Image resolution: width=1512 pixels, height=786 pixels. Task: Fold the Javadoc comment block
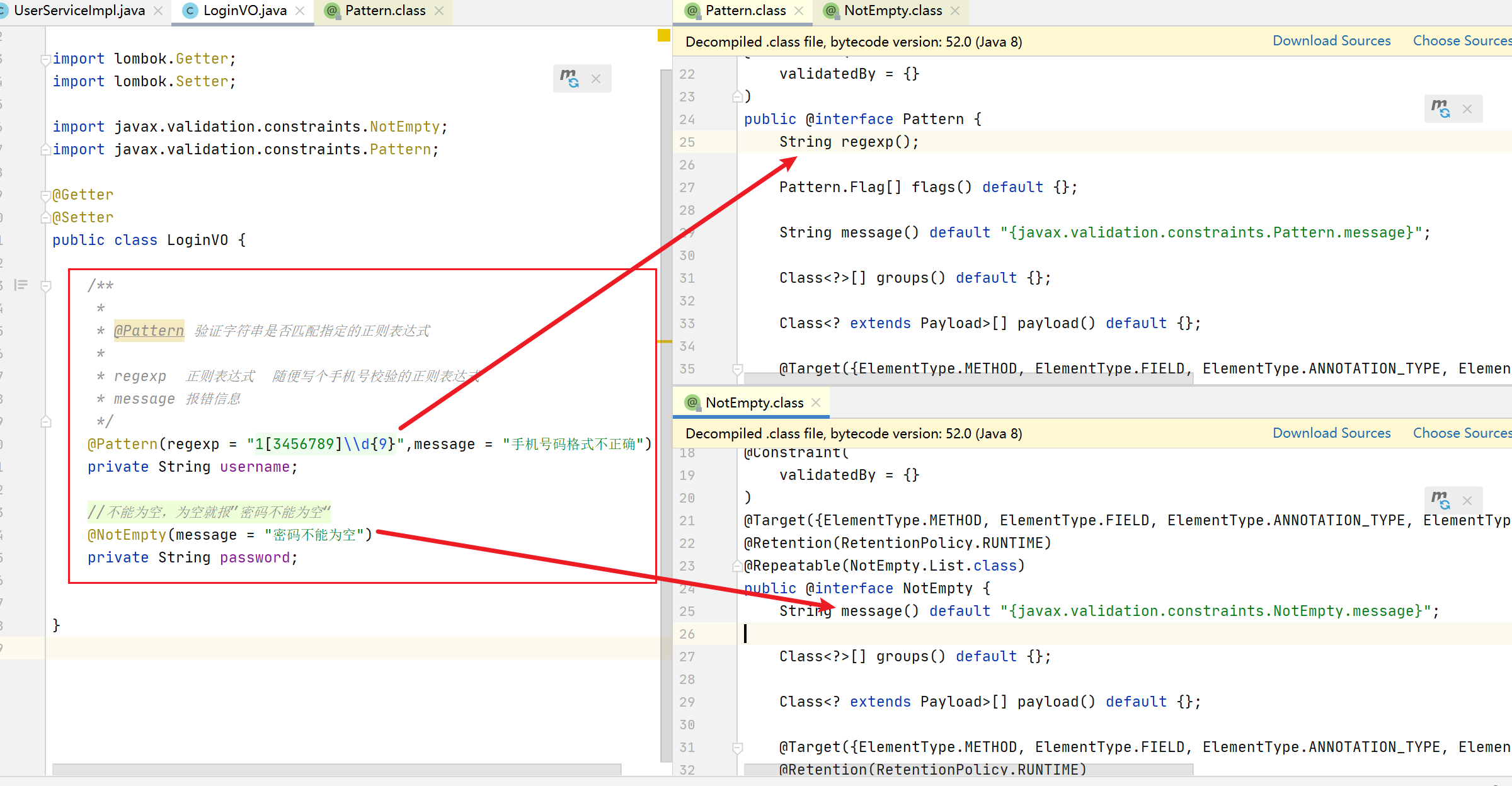45,286
